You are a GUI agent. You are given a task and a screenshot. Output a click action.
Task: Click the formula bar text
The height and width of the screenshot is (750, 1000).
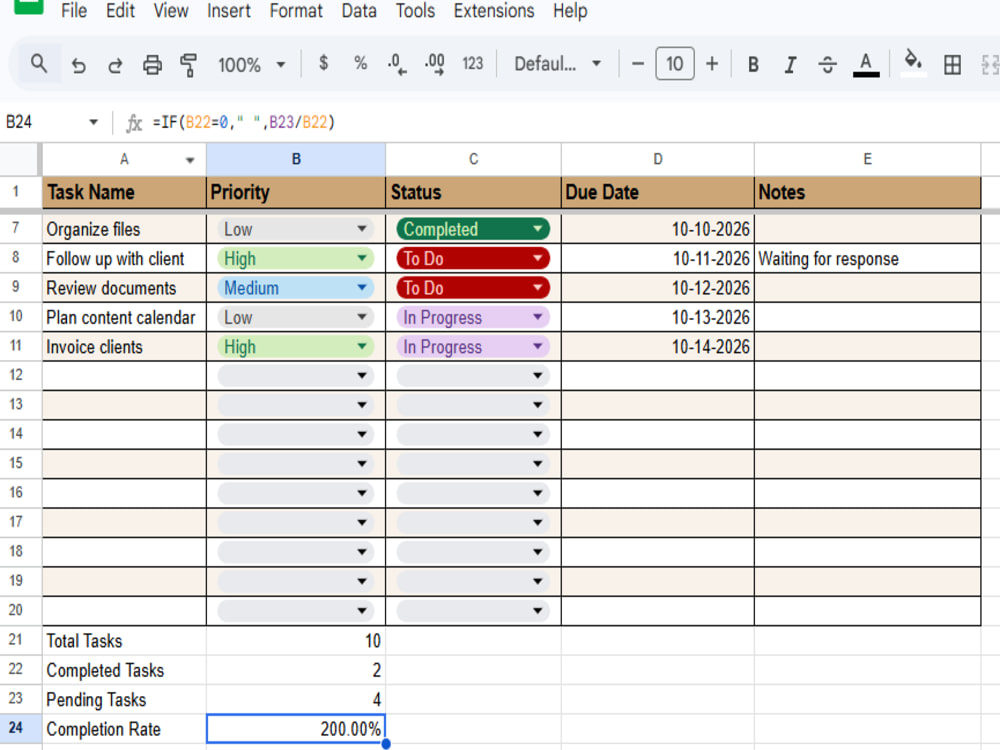tap(244, 122)
